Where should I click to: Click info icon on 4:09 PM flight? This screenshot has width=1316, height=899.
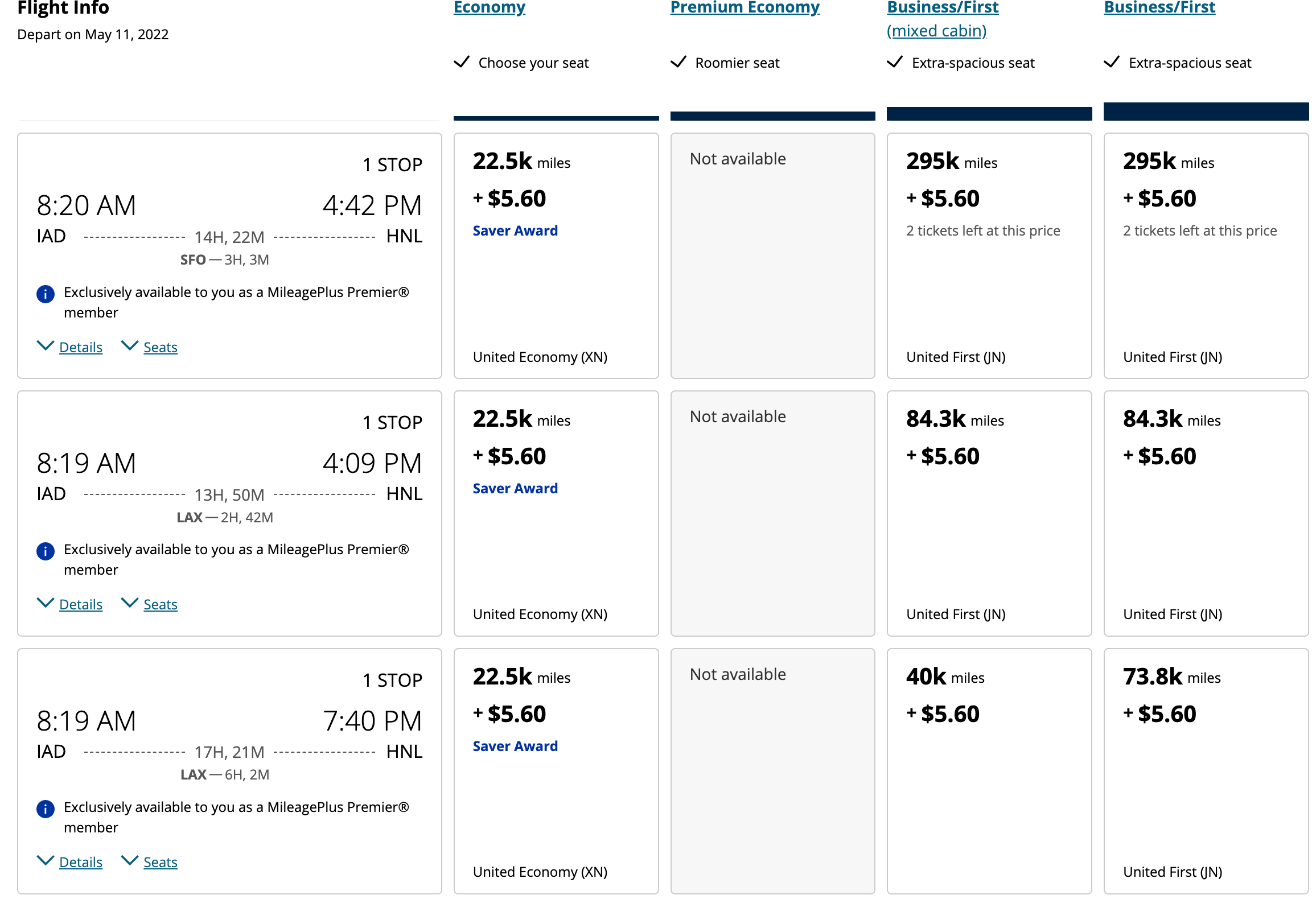[x=46, y=551]
